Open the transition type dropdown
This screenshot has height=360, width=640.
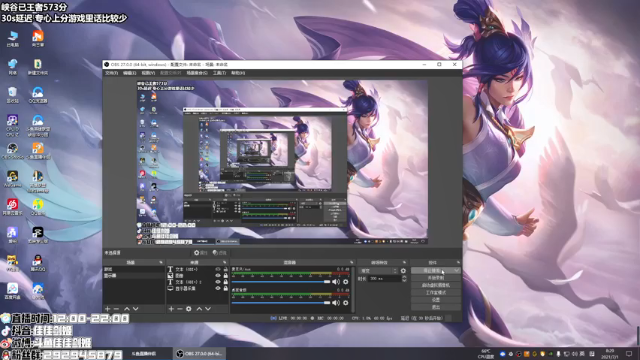click(378, 271)
